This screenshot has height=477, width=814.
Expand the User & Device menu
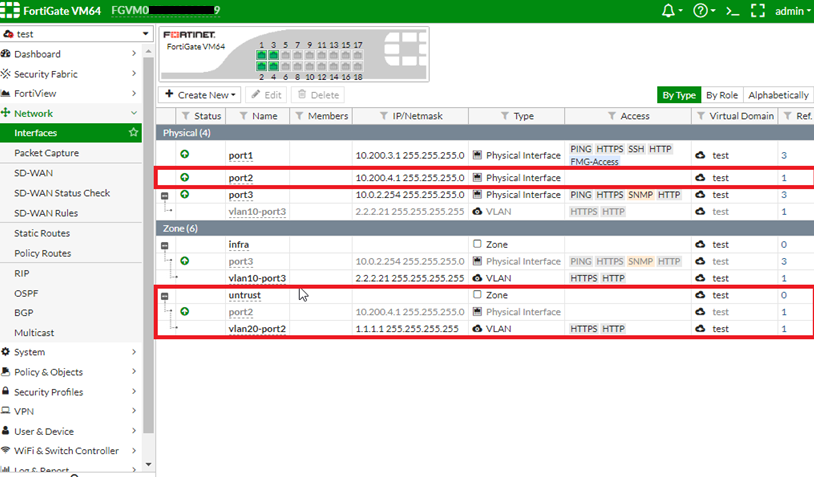[71, 431]
